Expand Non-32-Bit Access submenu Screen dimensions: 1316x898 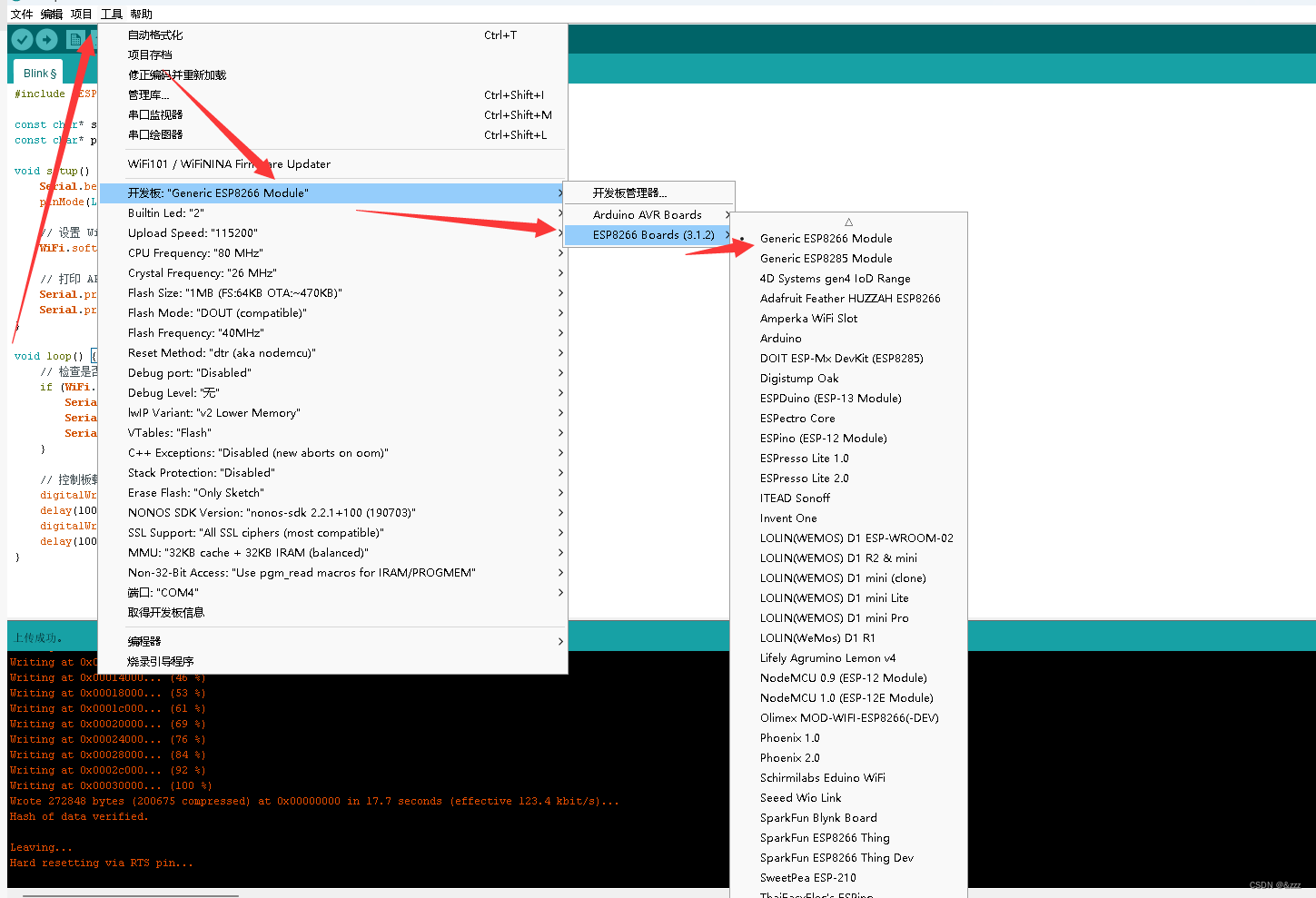(x=332, y=572)
